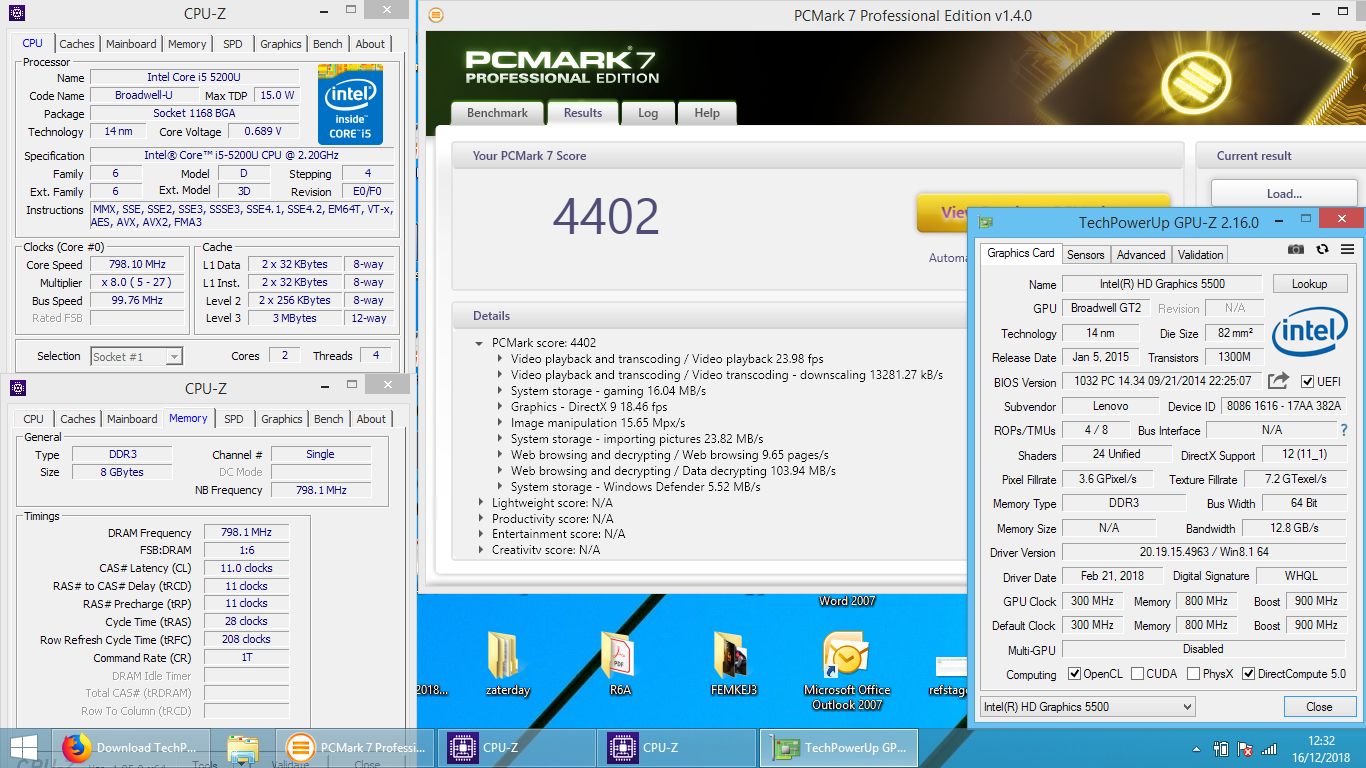Switch to PCMark 7 taskbar button
1366x768 pixels.
[355, 748]
